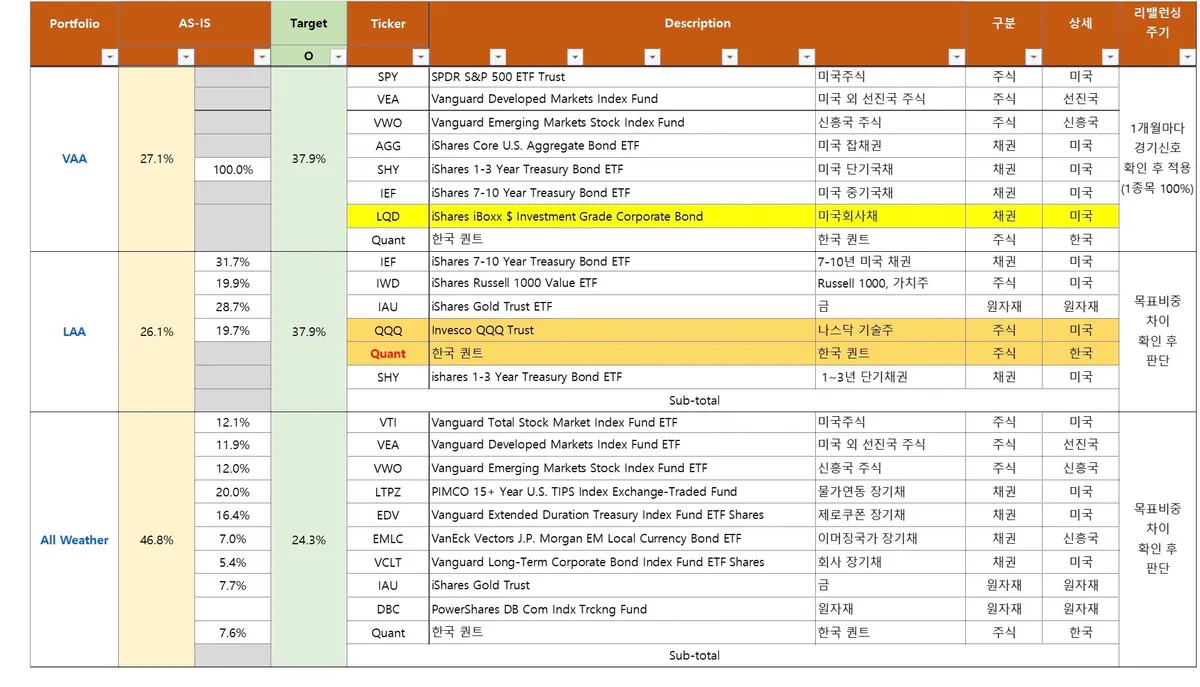This screenshot has height=687, width=1200.
Task: Select the red Quant ticker cell
Action: click(x=388, y=353)
